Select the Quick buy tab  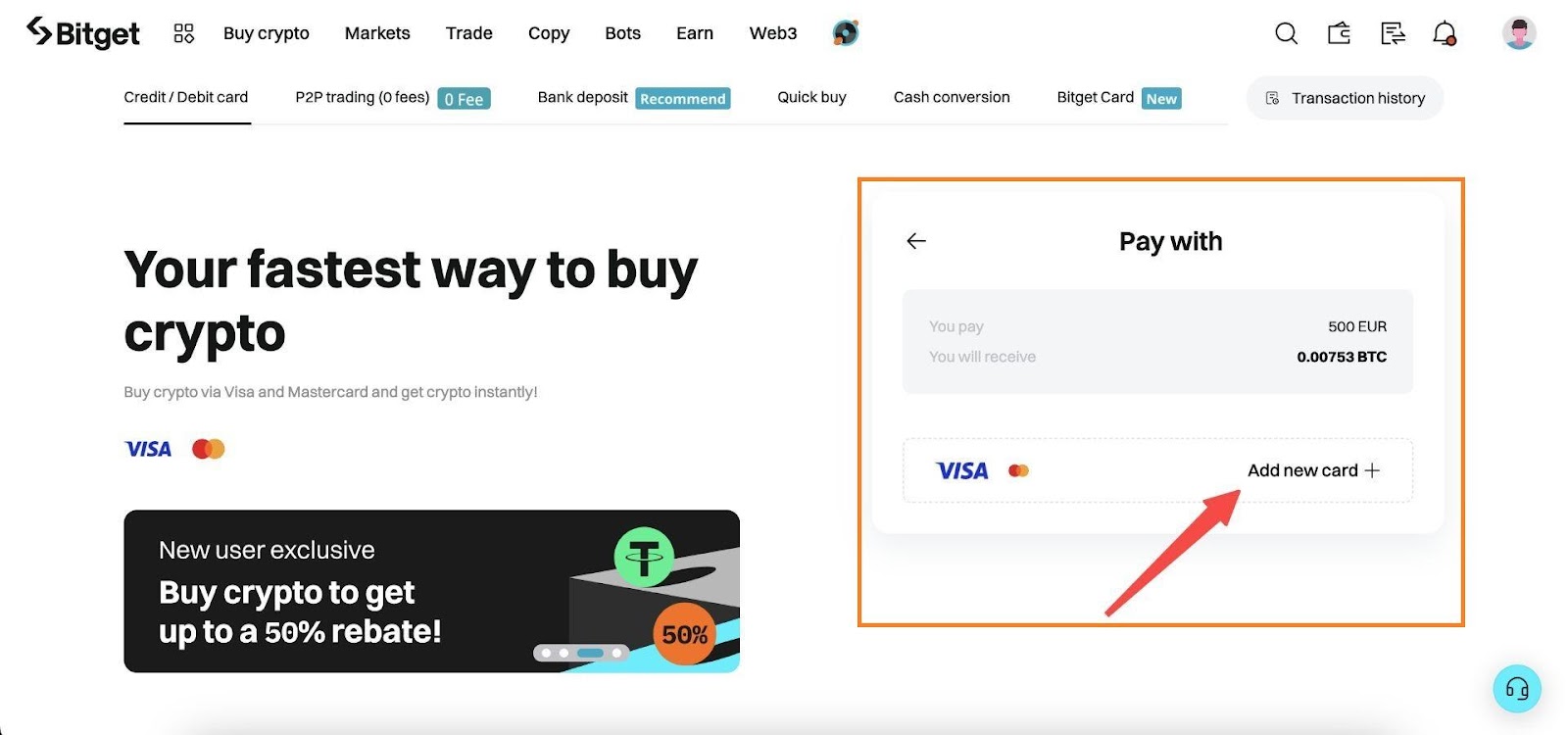(x=811, y=97)
